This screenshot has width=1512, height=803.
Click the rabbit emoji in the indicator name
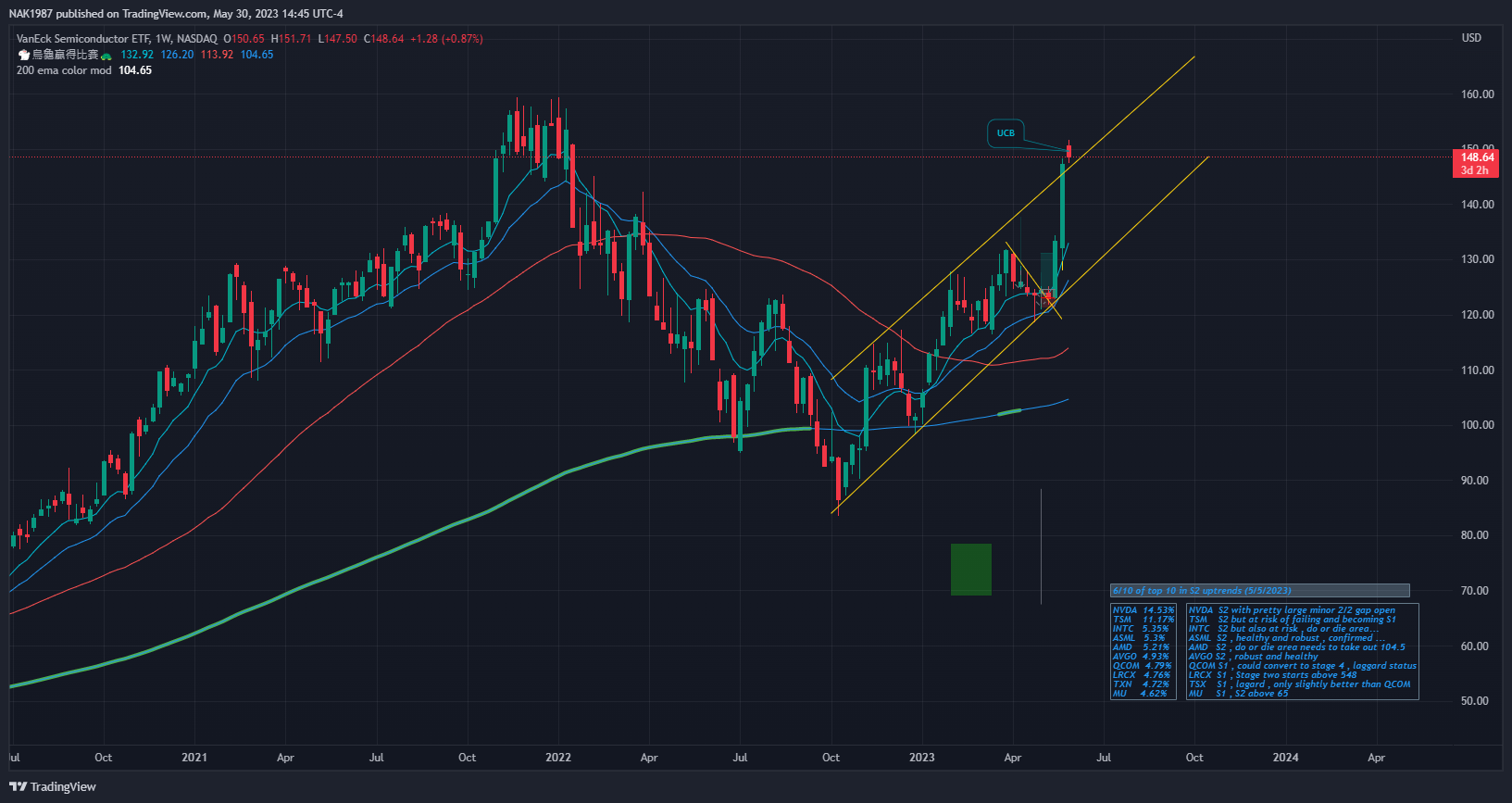[24, 55]
